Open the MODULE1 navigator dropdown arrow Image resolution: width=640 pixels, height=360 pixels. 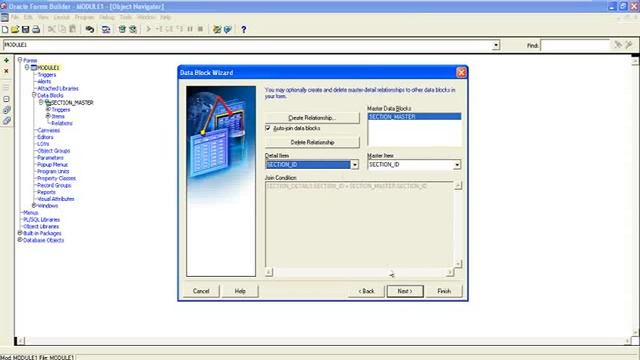click(x=496, y=45)
